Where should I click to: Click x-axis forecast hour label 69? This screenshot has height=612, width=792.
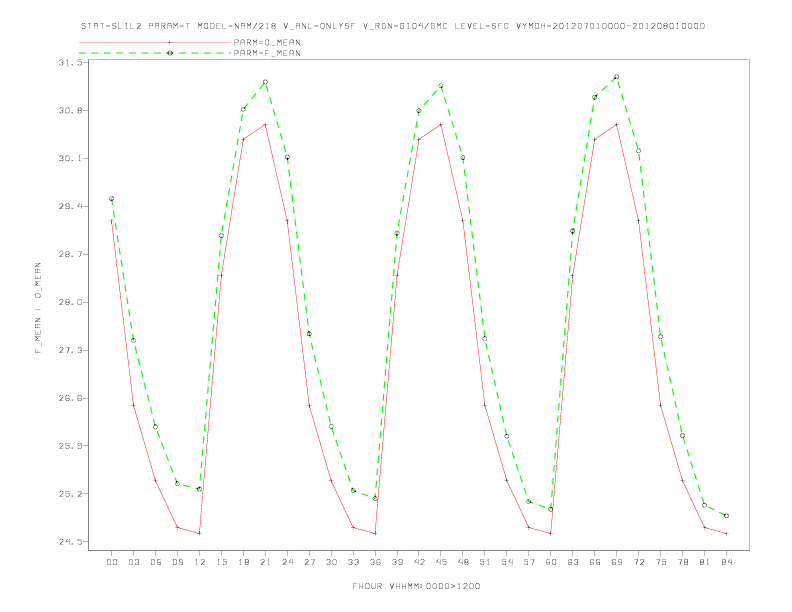pyautogui.click(x=617, y=562)
